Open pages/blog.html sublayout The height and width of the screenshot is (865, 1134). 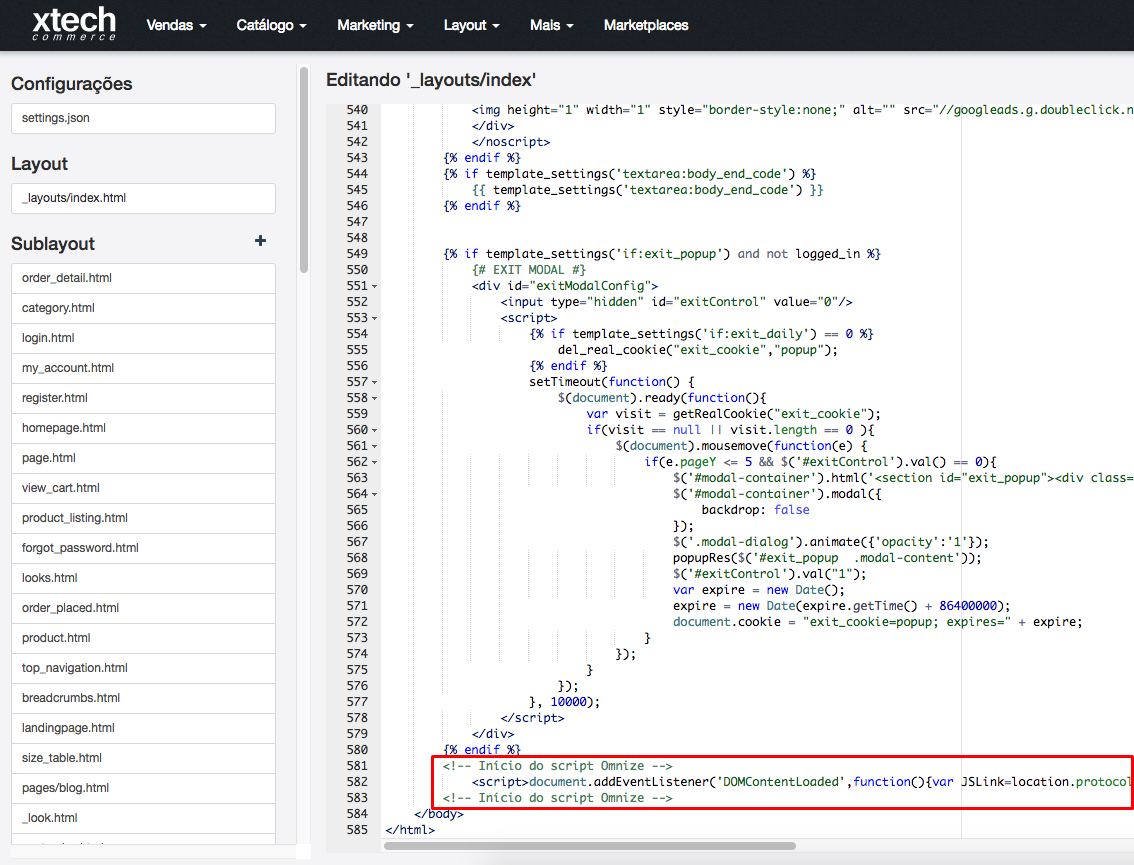point(143,788)
